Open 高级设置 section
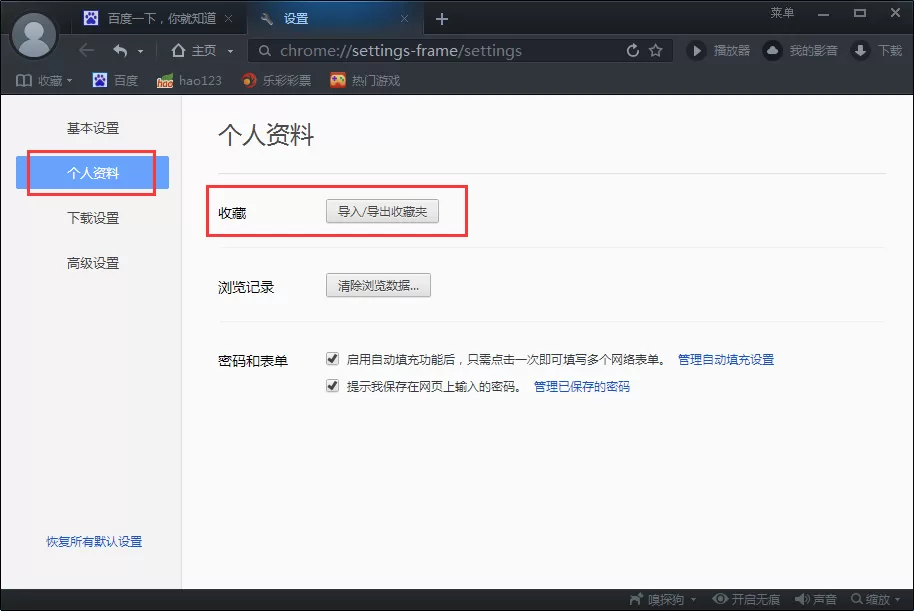 93,263
